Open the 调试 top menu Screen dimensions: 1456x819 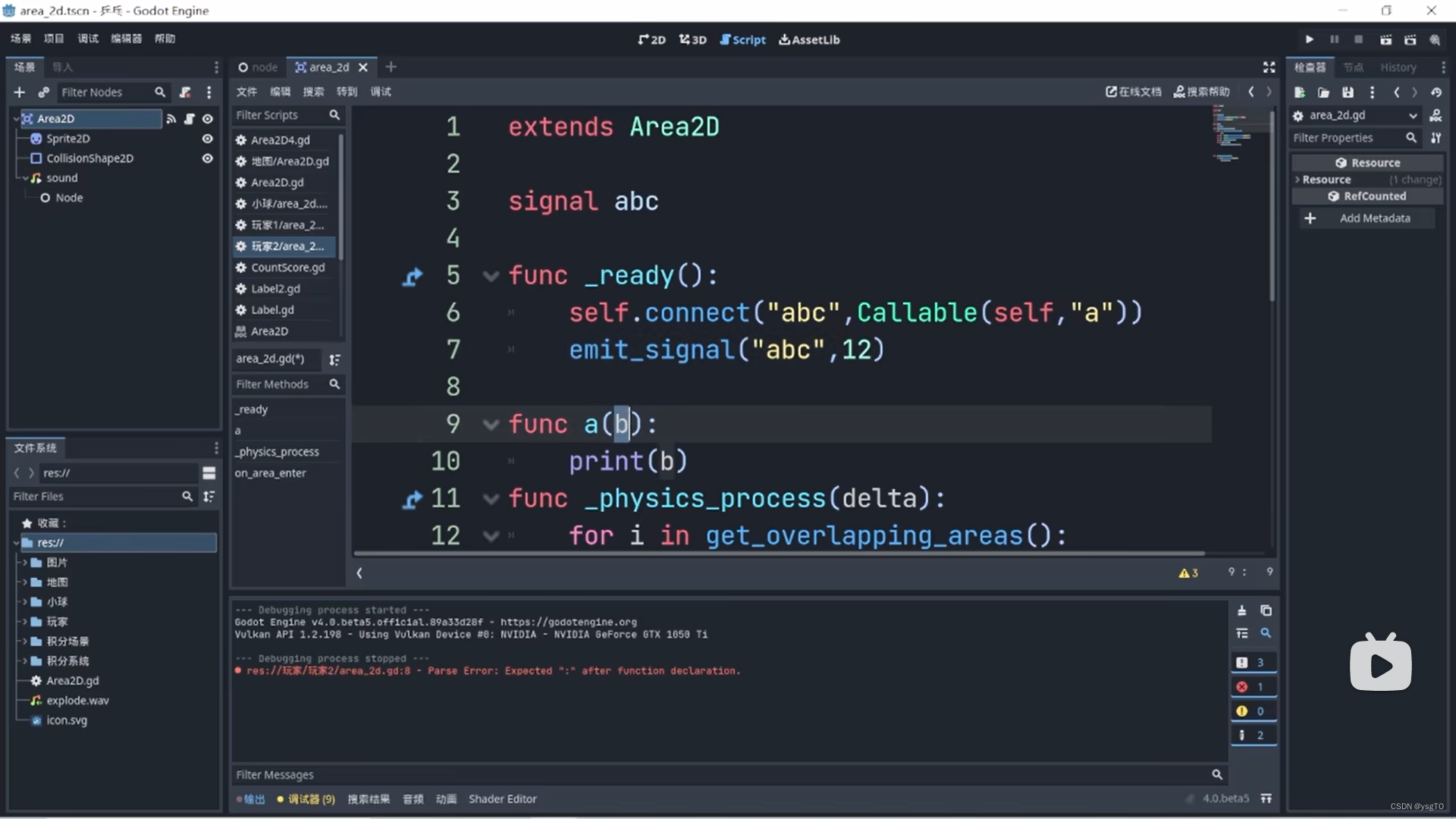point(88,39)
